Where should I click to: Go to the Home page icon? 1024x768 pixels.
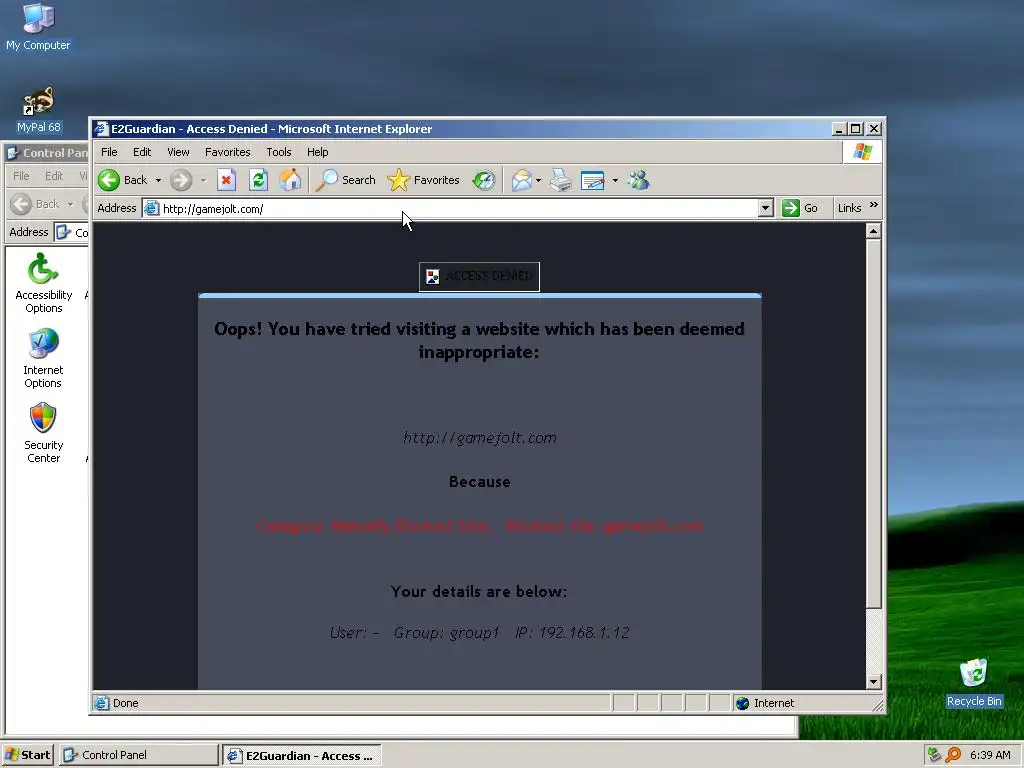[291, 180]
